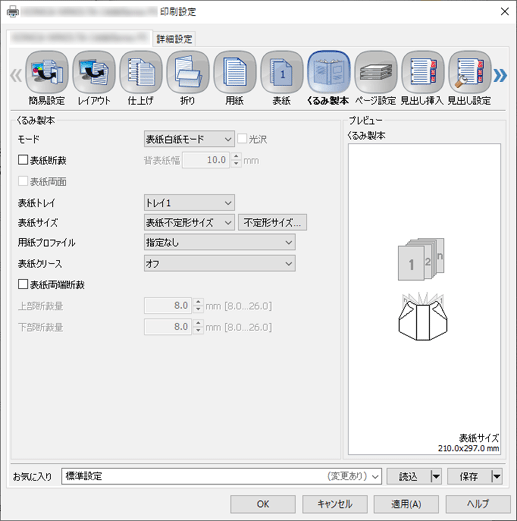This screenshot has width=517, height=521.
Task: Expand the 用紙プロファイル dropdown
Action: 219,242
